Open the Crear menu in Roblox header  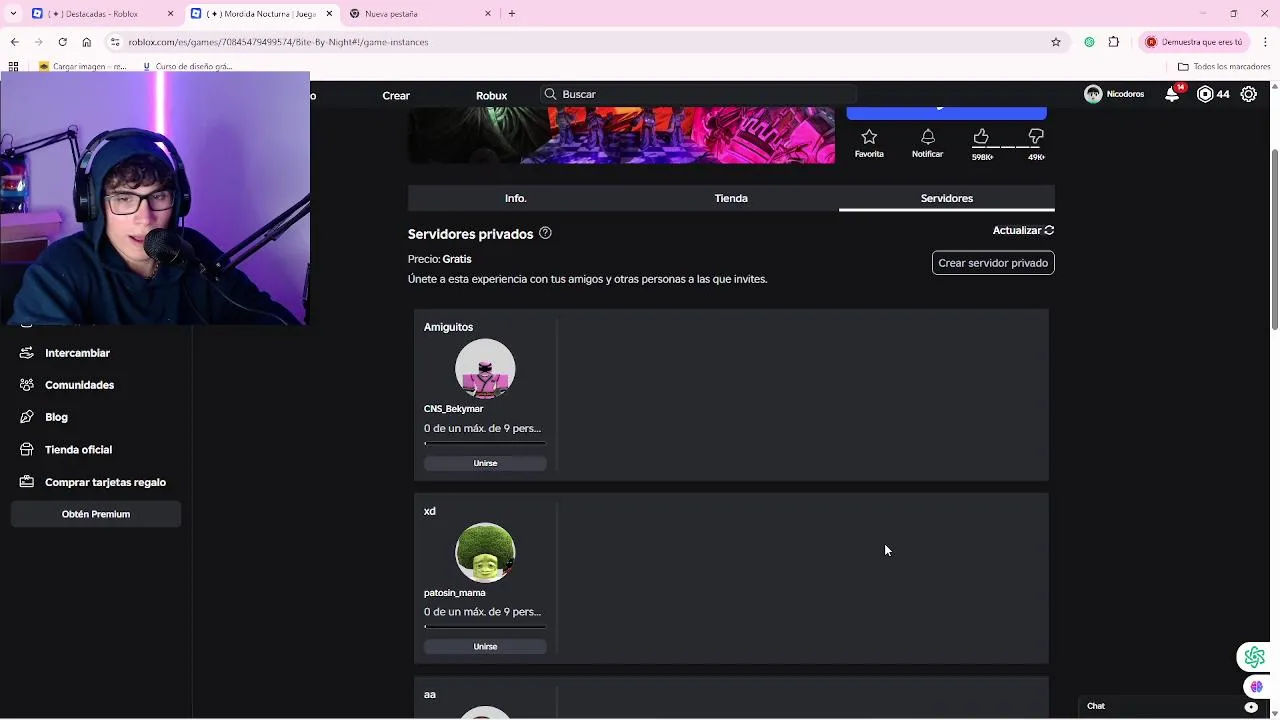(396, 95)
